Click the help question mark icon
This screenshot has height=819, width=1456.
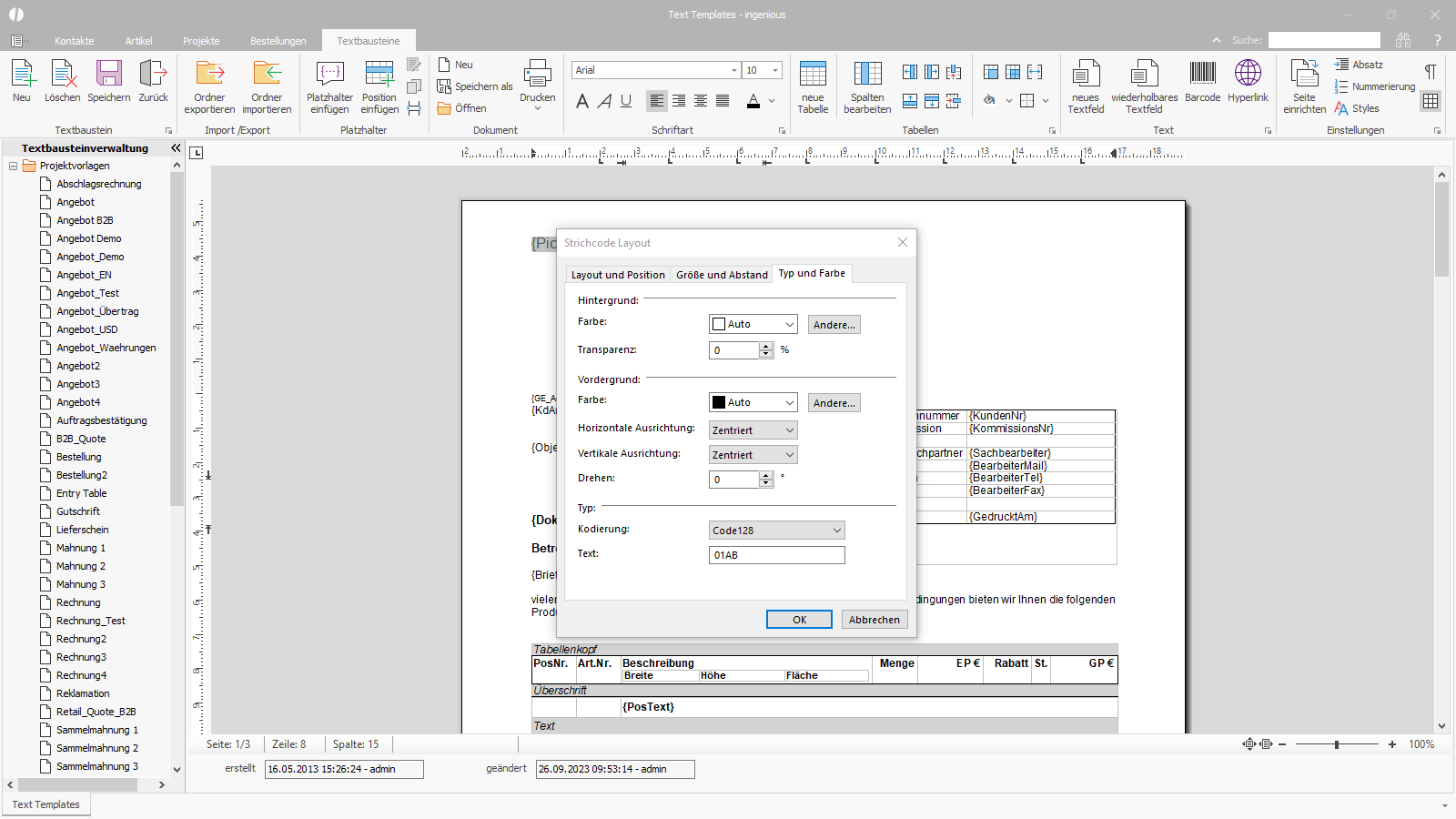pos(1438,40)
